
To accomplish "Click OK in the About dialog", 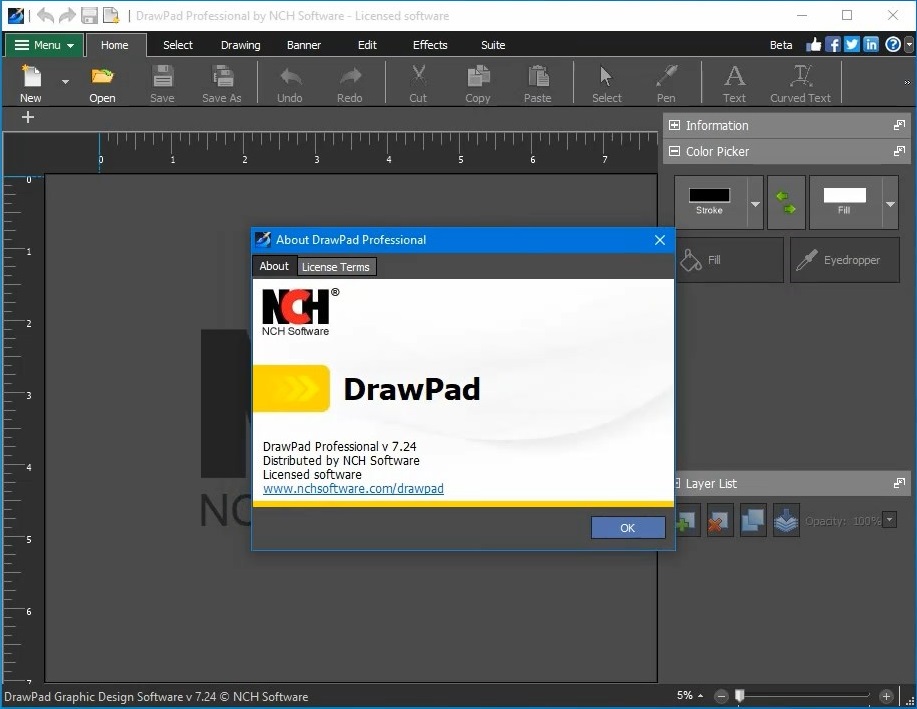I will coord(628,528).
